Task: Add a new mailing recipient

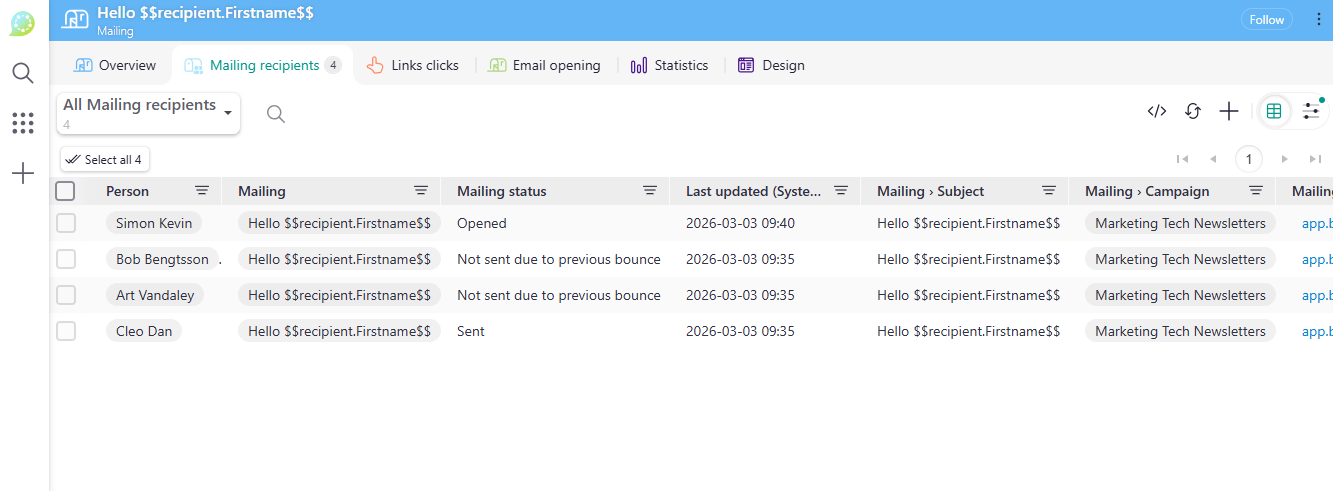Action: (1229, 112)
